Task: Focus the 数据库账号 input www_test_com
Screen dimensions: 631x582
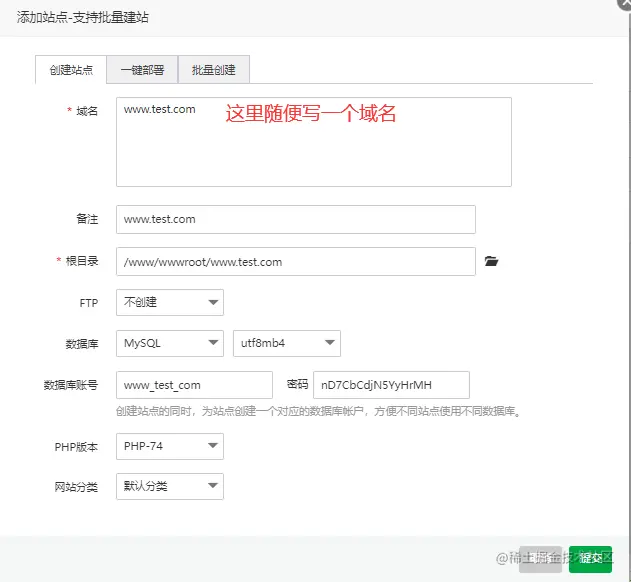Action: 194,385
